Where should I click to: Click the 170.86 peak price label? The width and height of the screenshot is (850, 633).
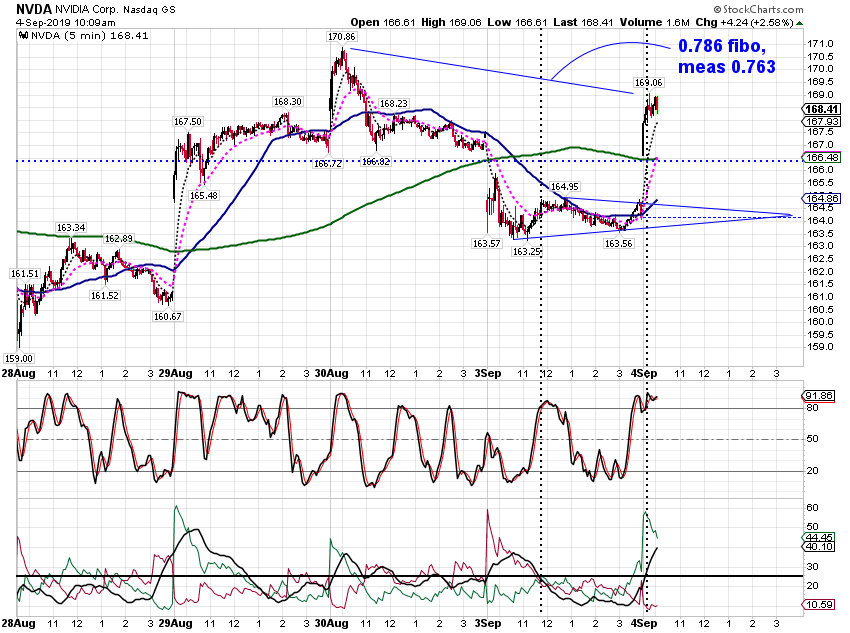coord(342,37)
